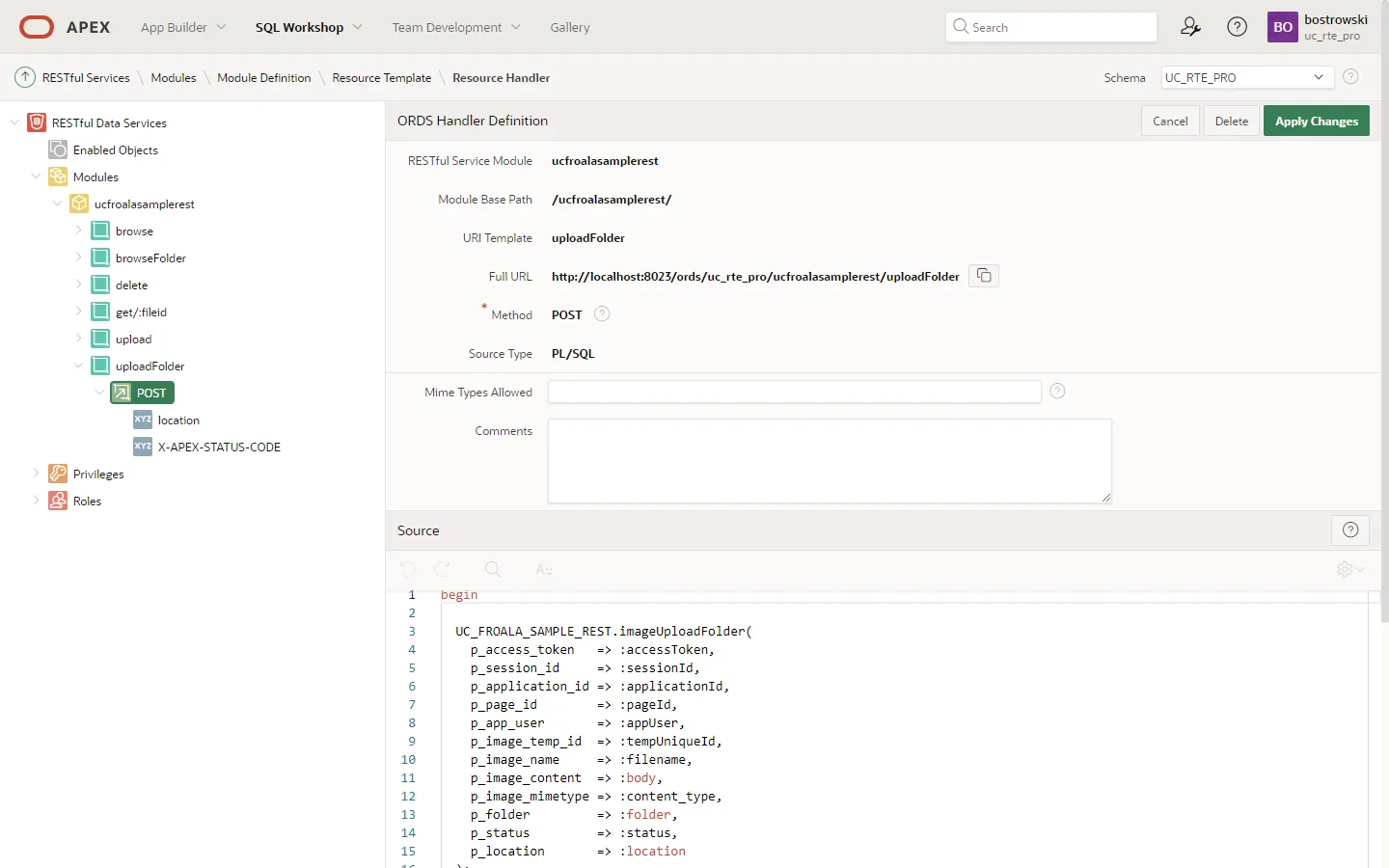The image size is (1389, 868).
Task: Click inside the Mime Types Allowed field
Action: (794, 392)
